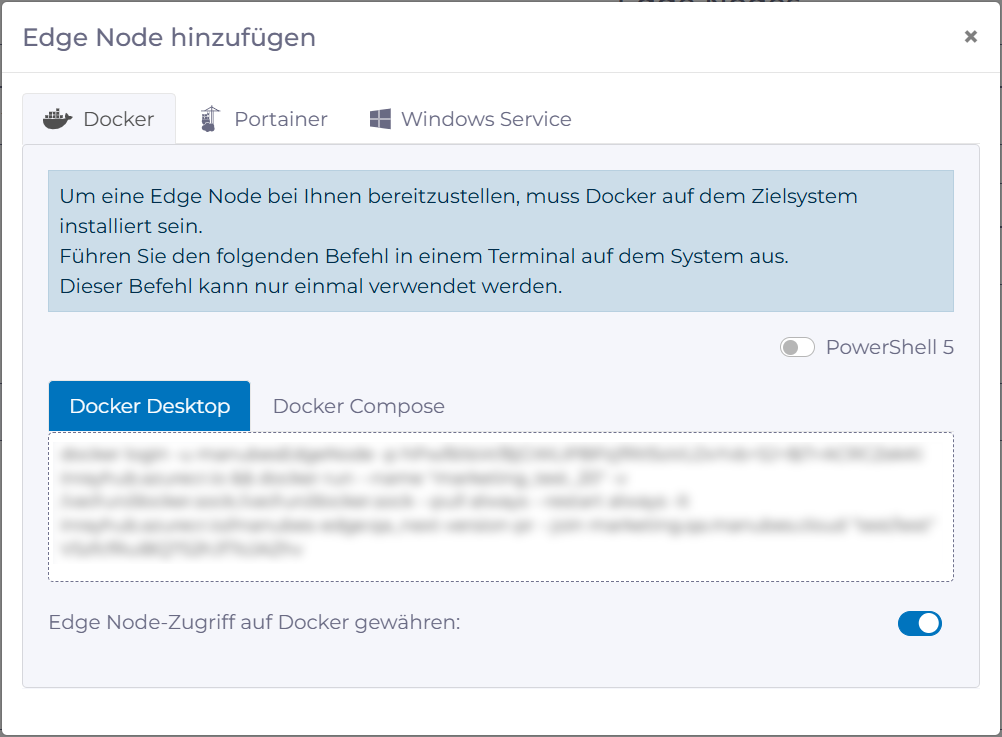This screenshot has height=737, width=1002.
Task: Click 'Dieser Befehl kann nur einmal verwendet werden.'
Action: click(x=311, y=286)
